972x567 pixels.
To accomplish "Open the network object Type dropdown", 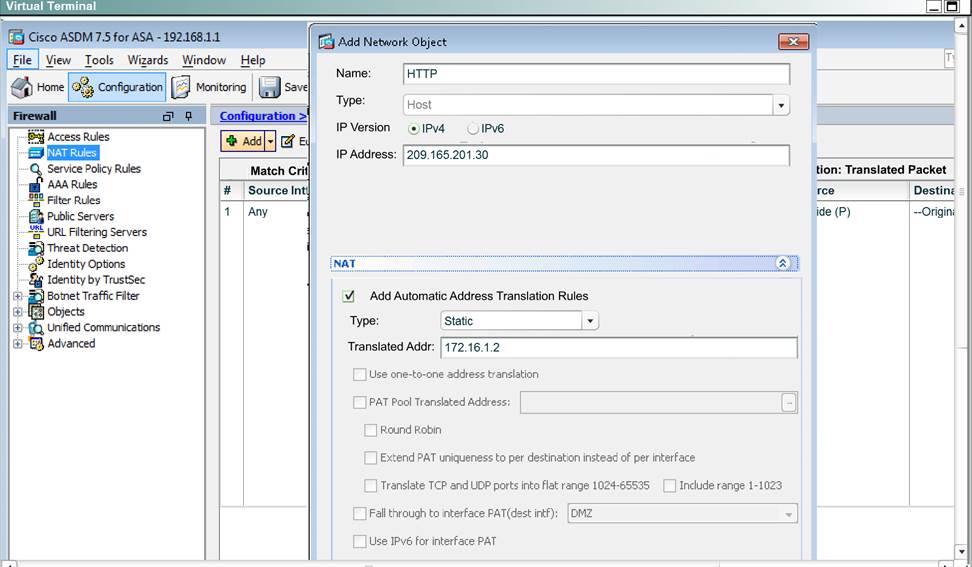I will coord(781,105).
